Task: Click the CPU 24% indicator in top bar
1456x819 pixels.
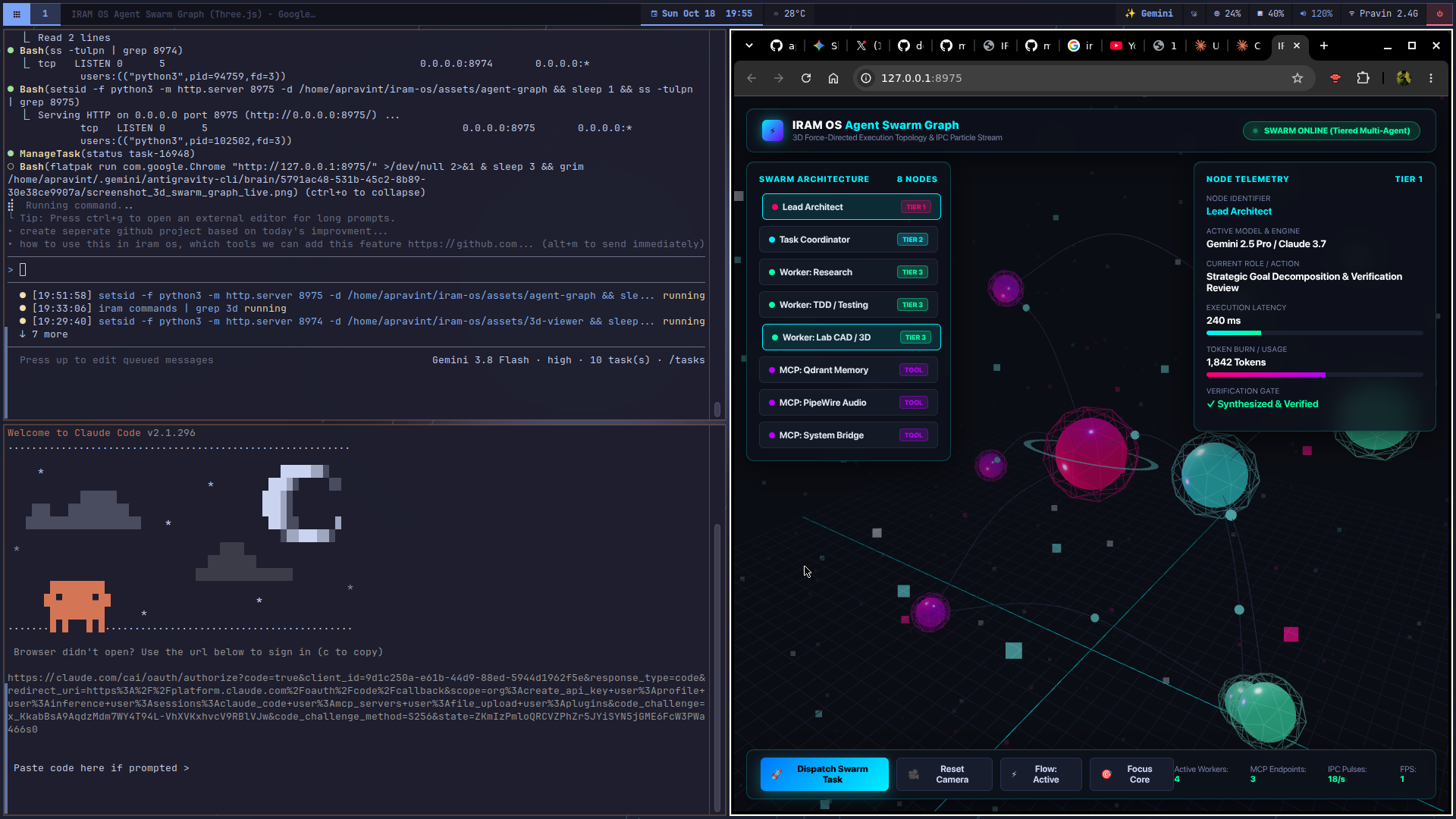Action: tap(1227, 14)
